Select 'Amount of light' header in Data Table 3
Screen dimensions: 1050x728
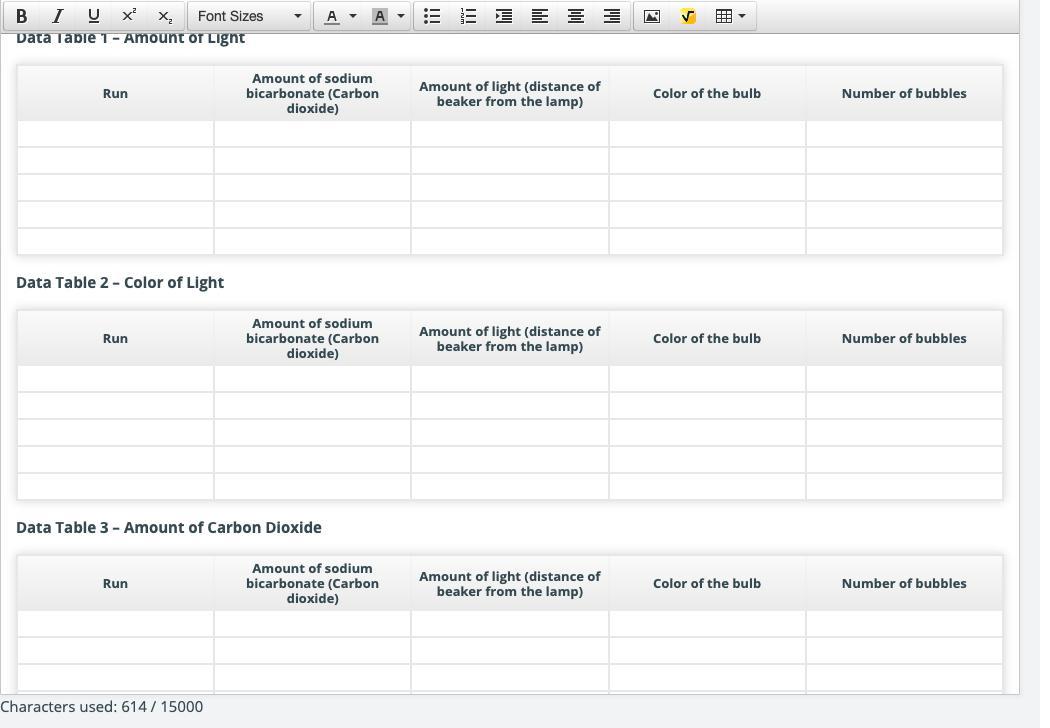pos(510,583)
